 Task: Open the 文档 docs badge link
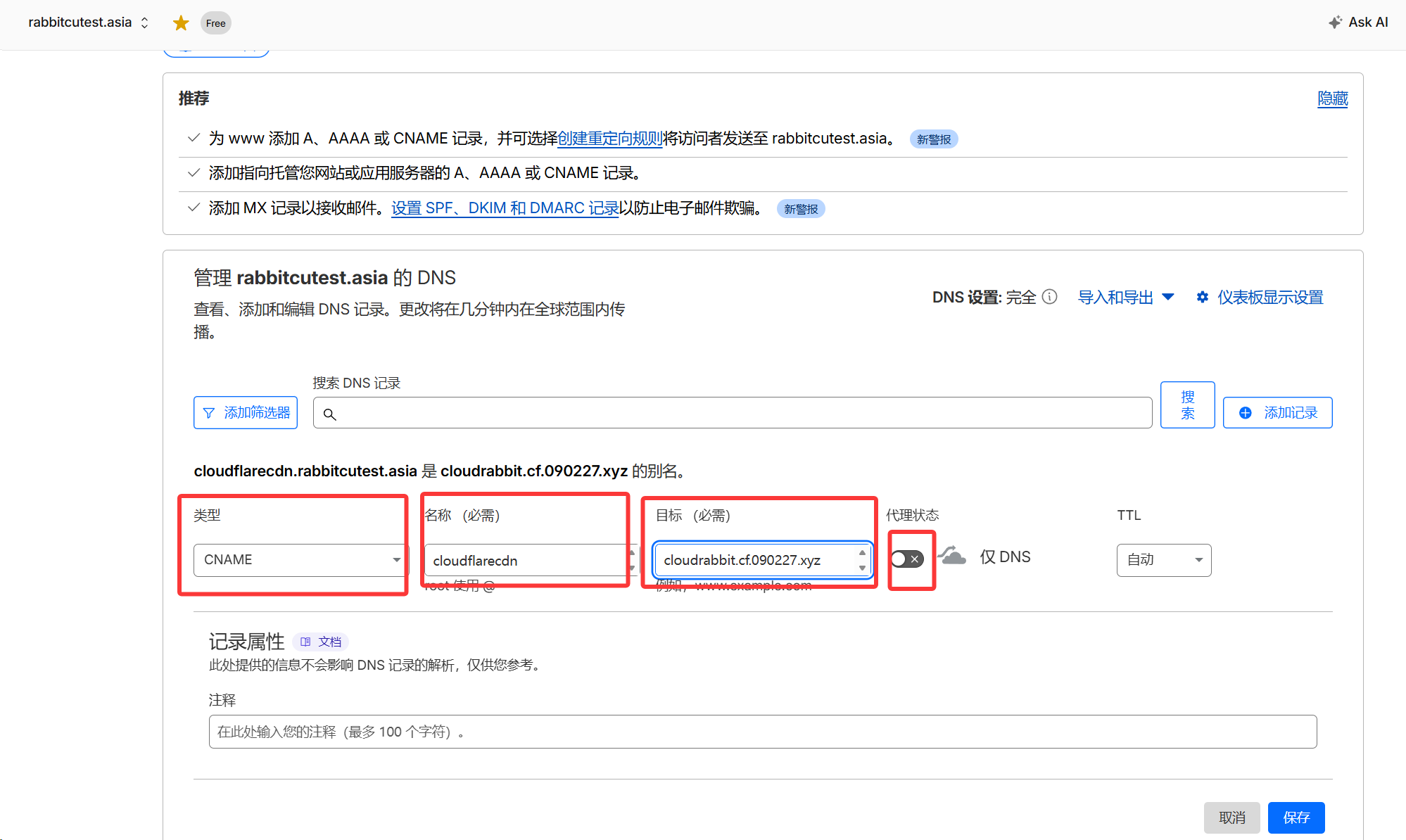coord(321,642)
